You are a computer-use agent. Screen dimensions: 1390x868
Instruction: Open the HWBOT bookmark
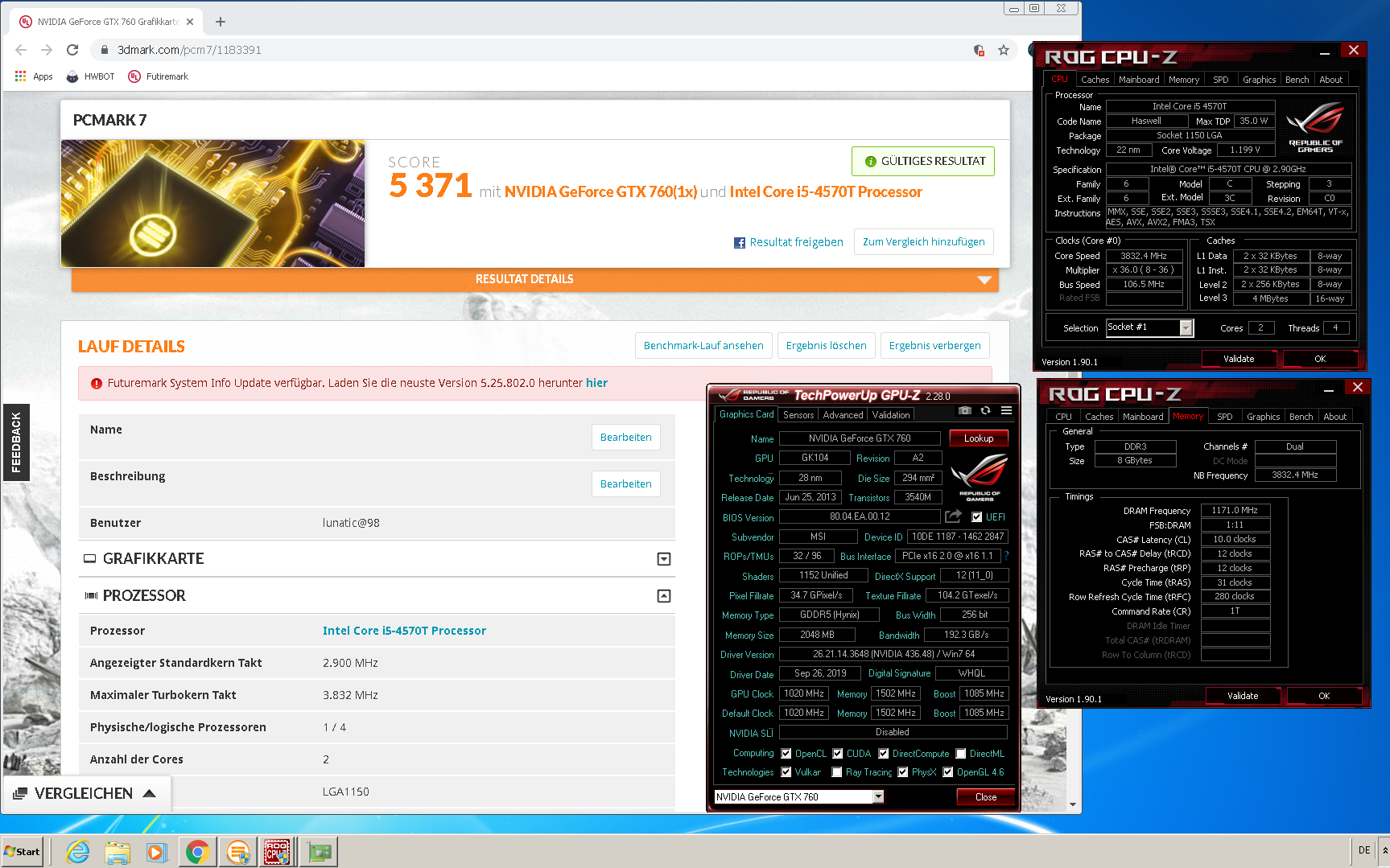point(90,76)
